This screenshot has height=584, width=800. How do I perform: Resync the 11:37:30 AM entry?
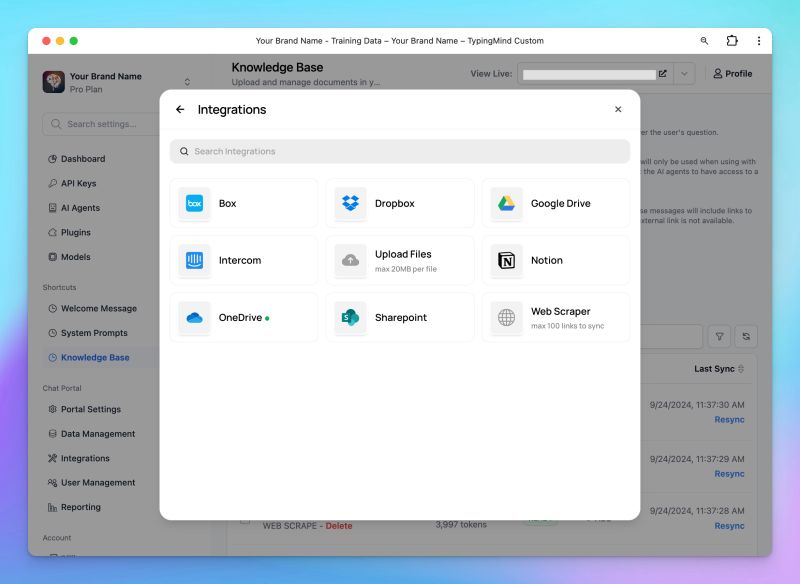(x=729, y=420)
